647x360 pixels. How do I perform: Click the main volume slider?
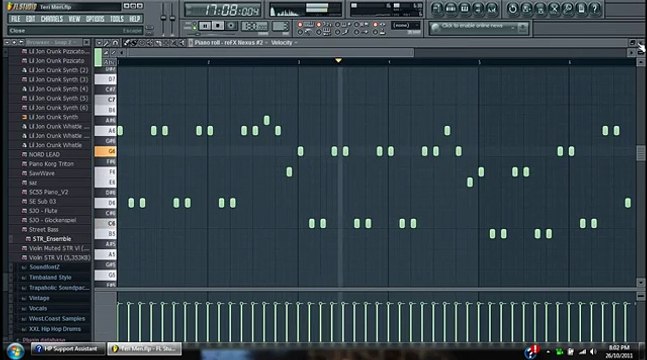pos(163,19)
